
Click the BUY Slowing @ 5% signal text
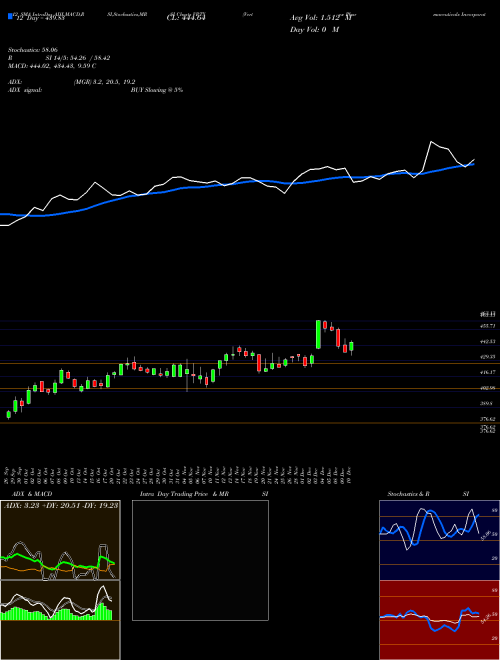pyautogui.click(x=157, y=90)
